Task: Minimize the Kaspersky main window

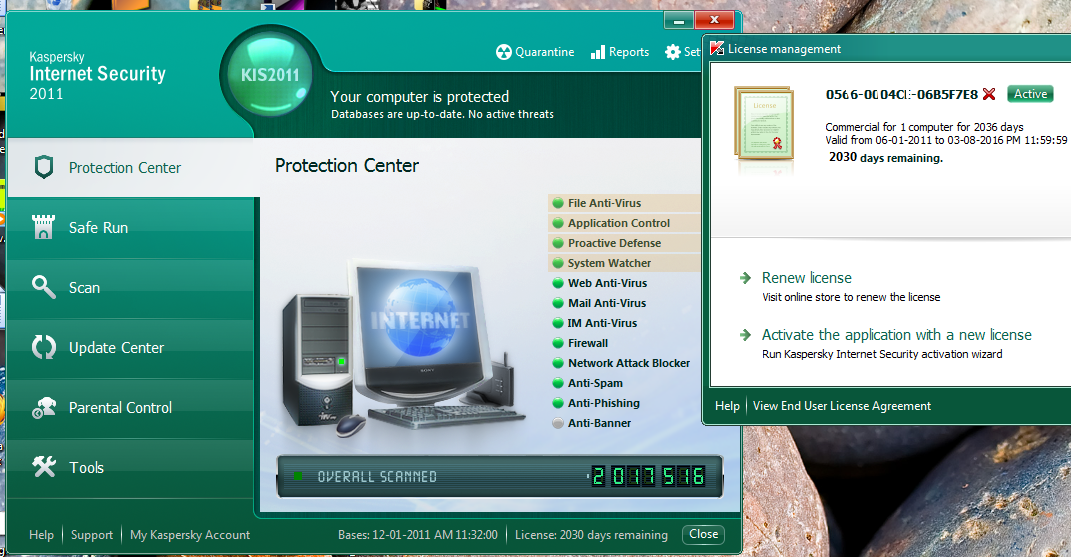Action: tap(678, 21)
